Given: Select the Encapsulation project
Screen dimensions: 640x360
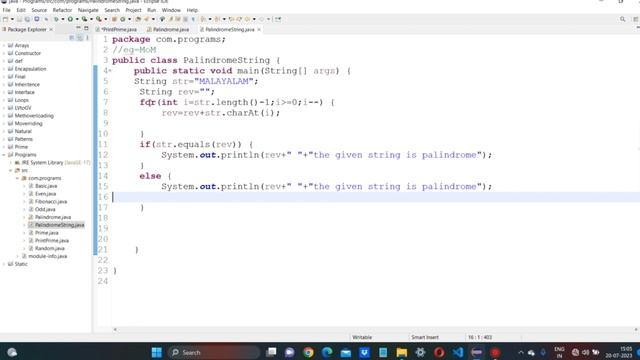Looking at the screenshot, I should pos(30,69).
